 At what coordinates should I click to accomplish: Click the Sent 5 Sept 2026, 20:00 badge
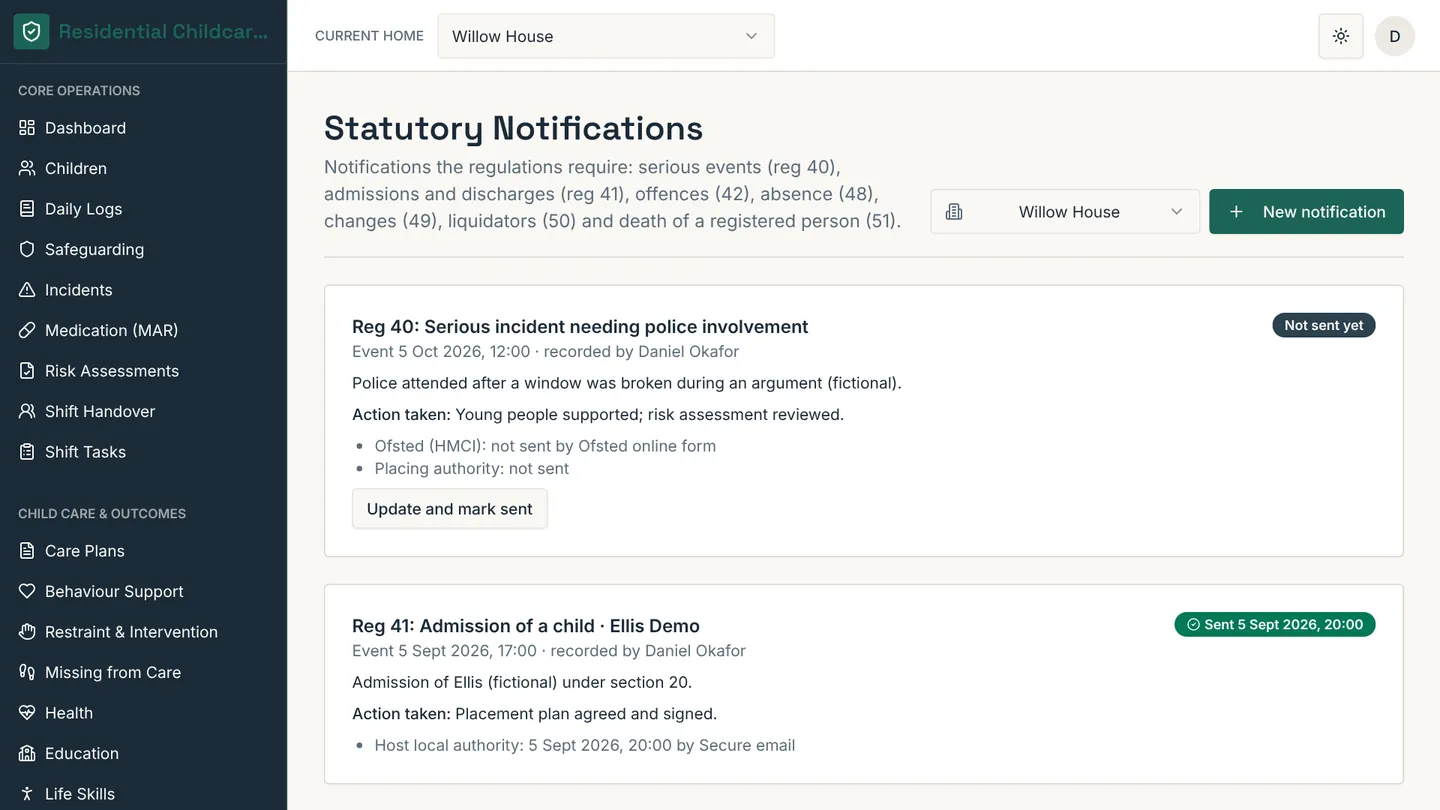point(1275,624)
